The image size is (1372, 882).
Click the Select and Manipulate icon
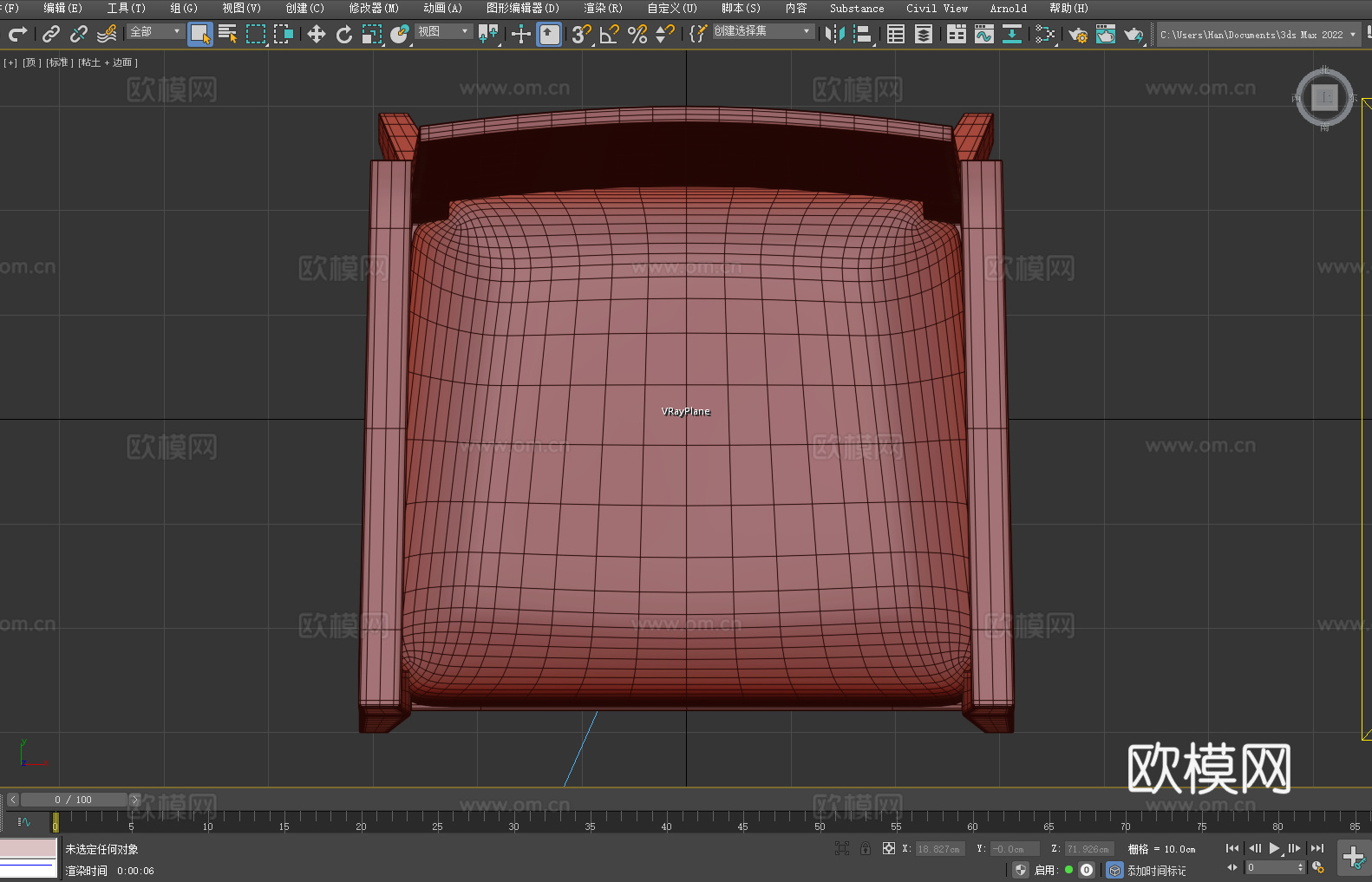coord(521,34)
